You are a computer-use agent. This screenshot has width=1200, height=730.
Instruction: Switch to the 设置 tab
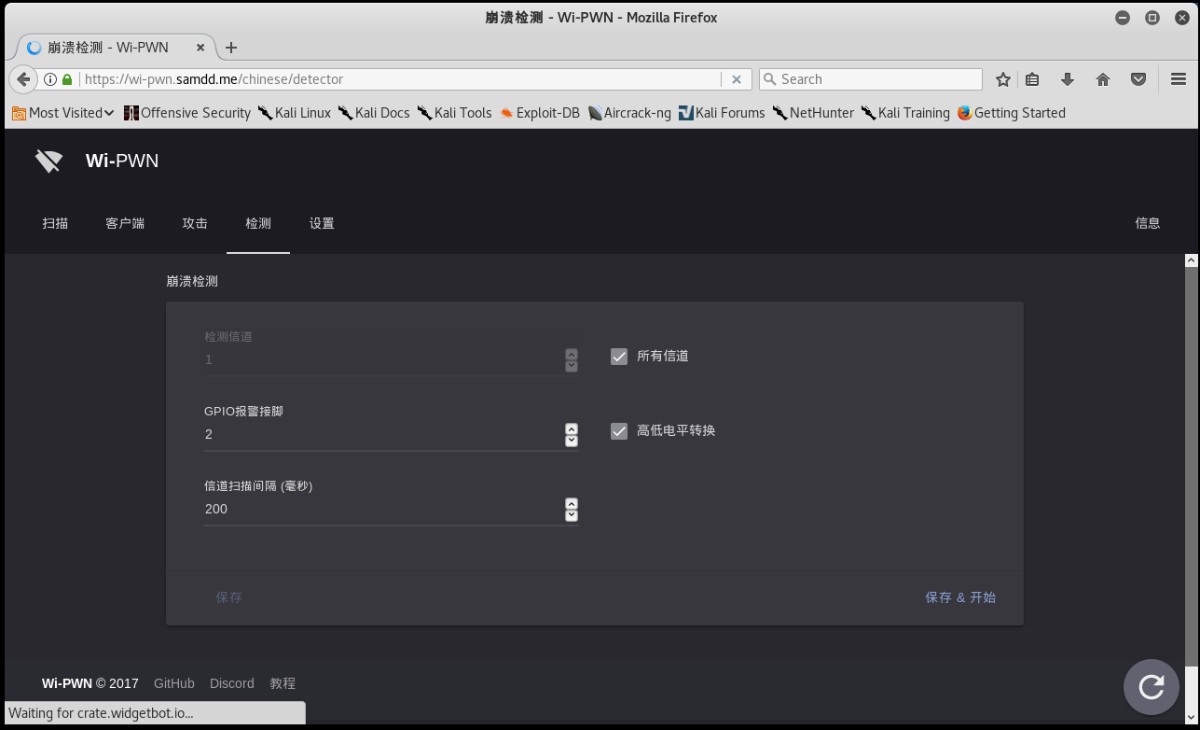pos(321,223)
